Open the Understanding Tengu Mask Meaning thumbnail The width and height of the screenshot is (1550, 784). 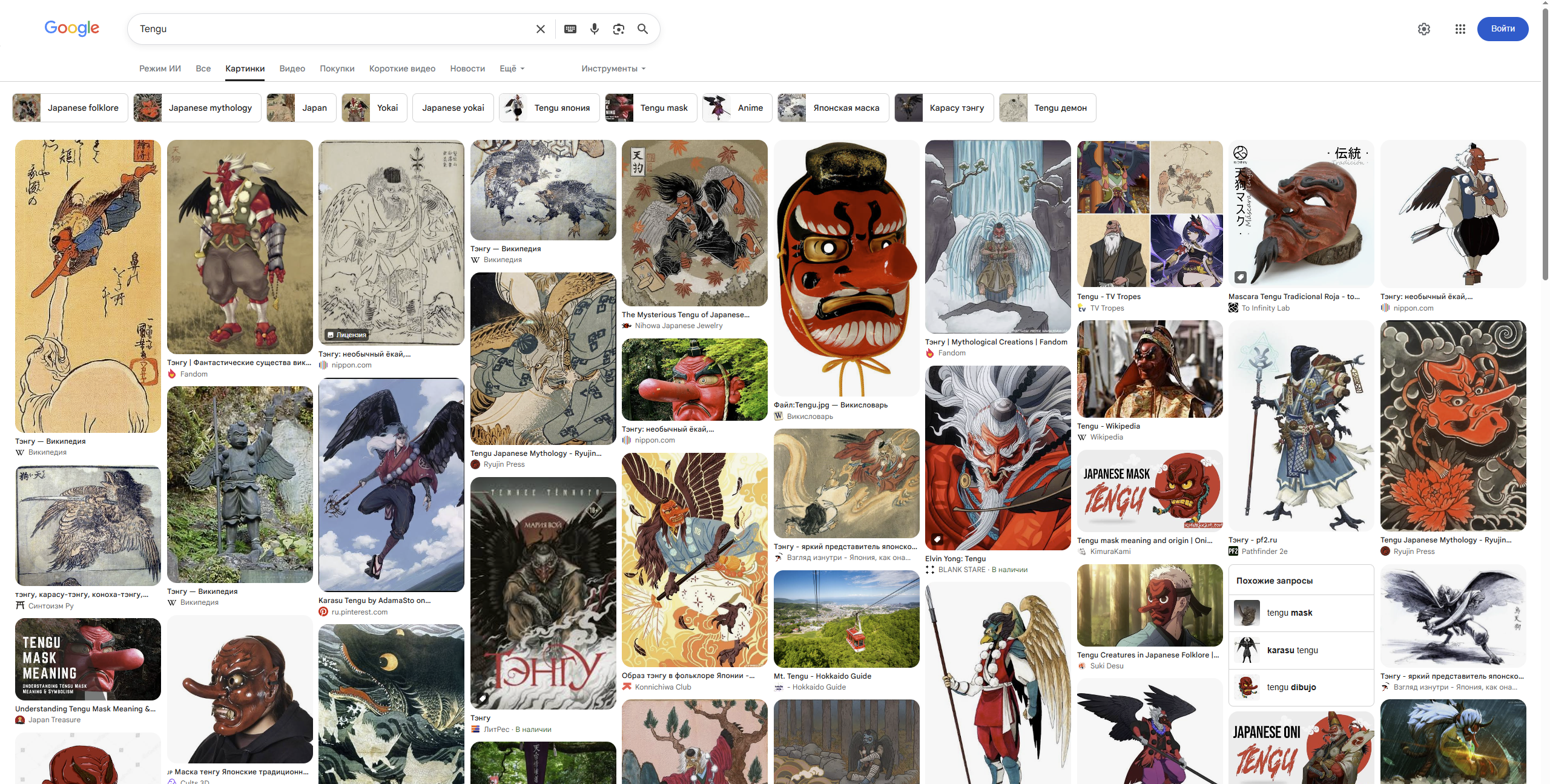click(88, 659)
